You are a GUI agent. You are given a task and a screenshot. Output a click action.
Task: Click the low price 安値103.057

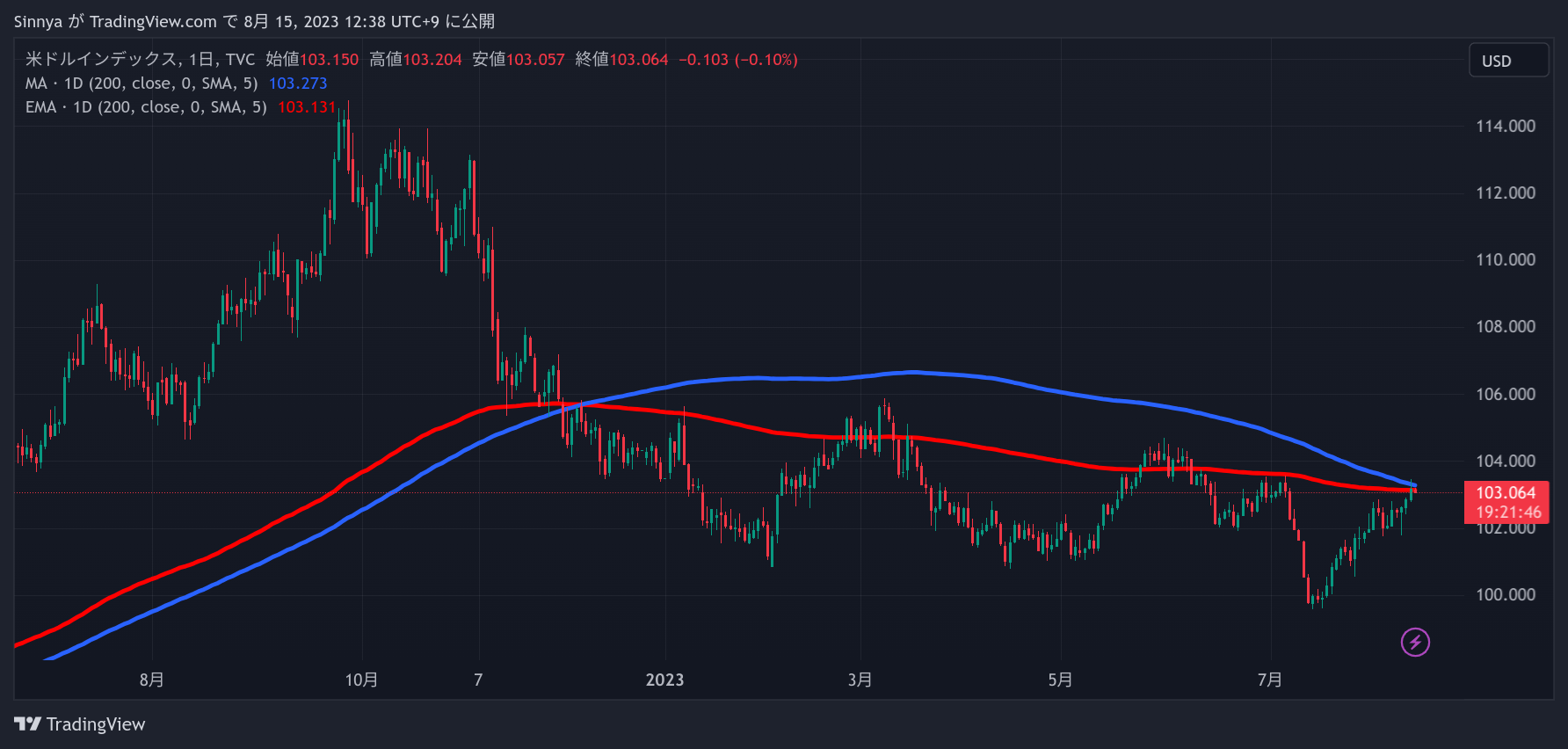point(519,60)
